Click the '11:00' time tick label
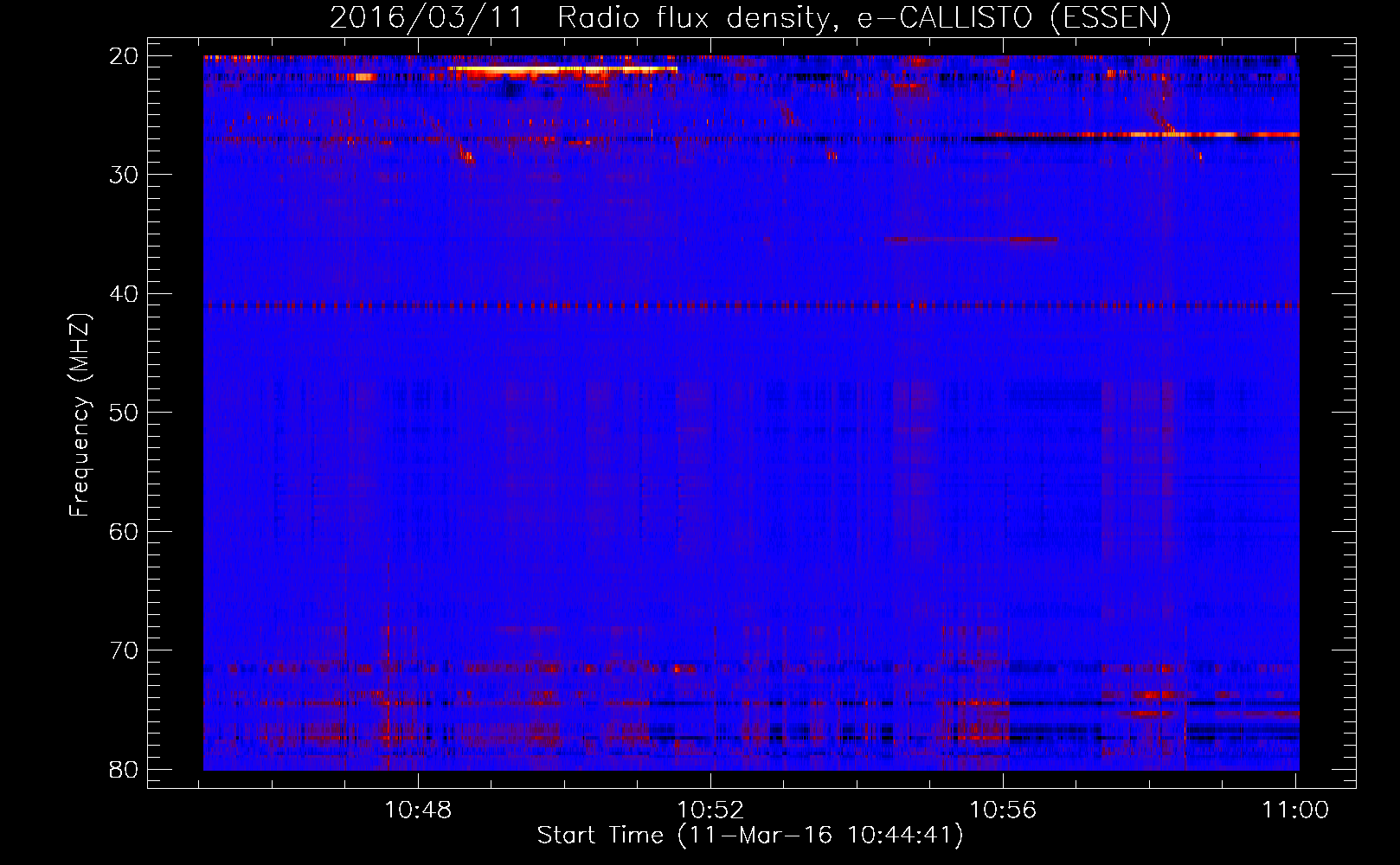This screenshot has width=1400, height=865. pos(1295,810)
